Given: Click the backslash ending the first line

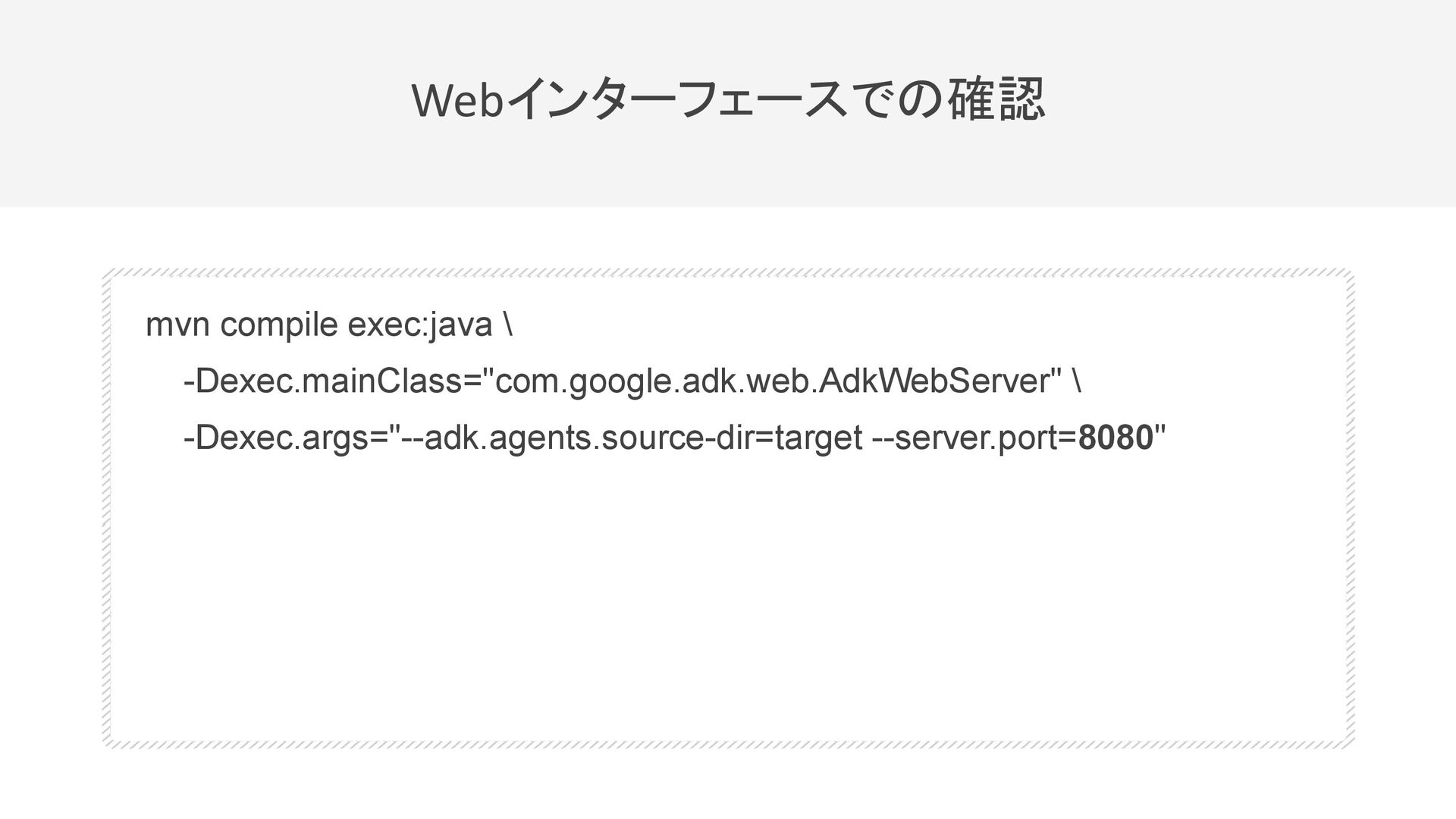Looking at the screenshot, I should tap(507, 325).
